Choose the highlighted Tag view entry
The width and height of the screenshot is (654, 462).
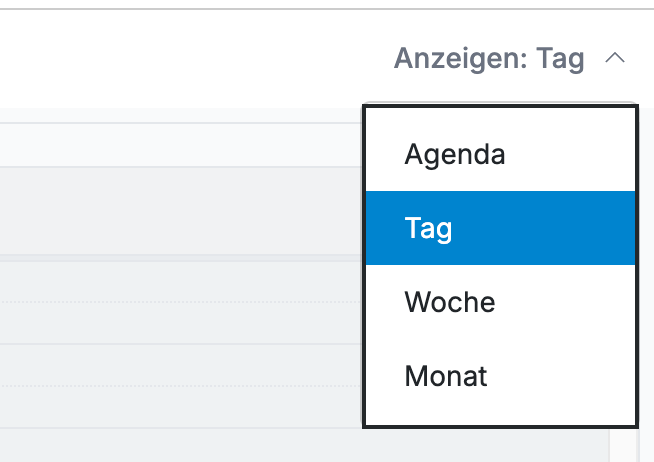[500, 228]
